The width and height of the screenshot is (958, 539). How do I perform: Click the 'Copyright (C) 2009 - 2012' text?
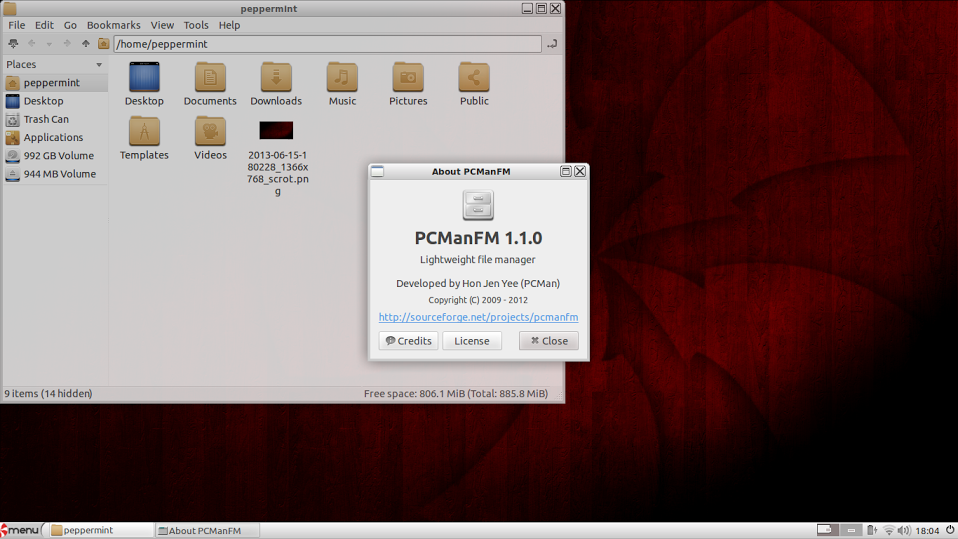(x=478, y=300)
